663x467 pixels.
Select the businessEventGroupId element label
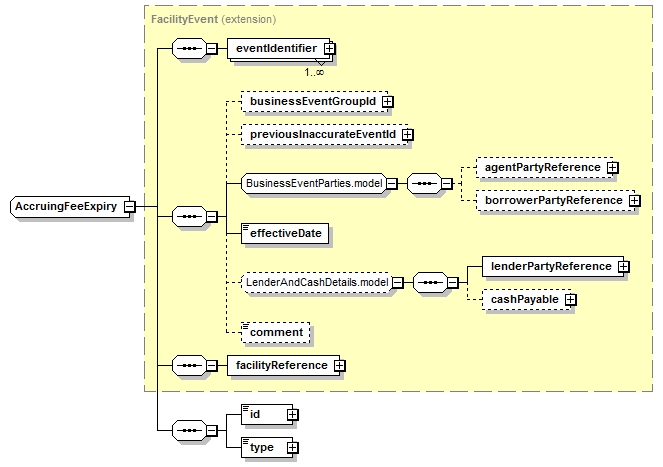point(313,102)
